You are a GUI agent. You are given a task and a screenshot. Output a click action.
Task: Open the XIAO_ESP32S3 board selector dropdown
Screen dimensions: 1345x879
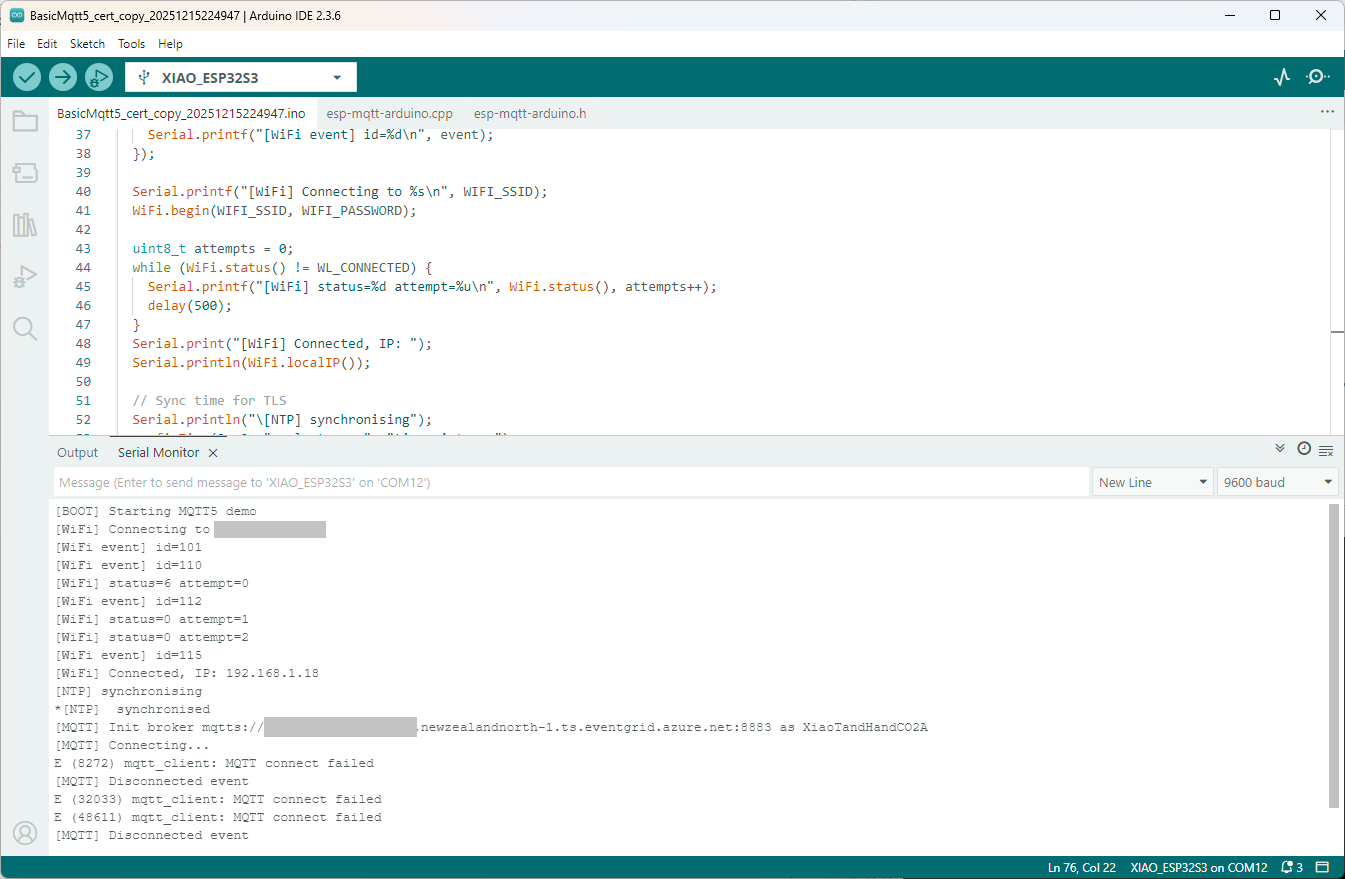pyautogui.click(x=240, y=77)
